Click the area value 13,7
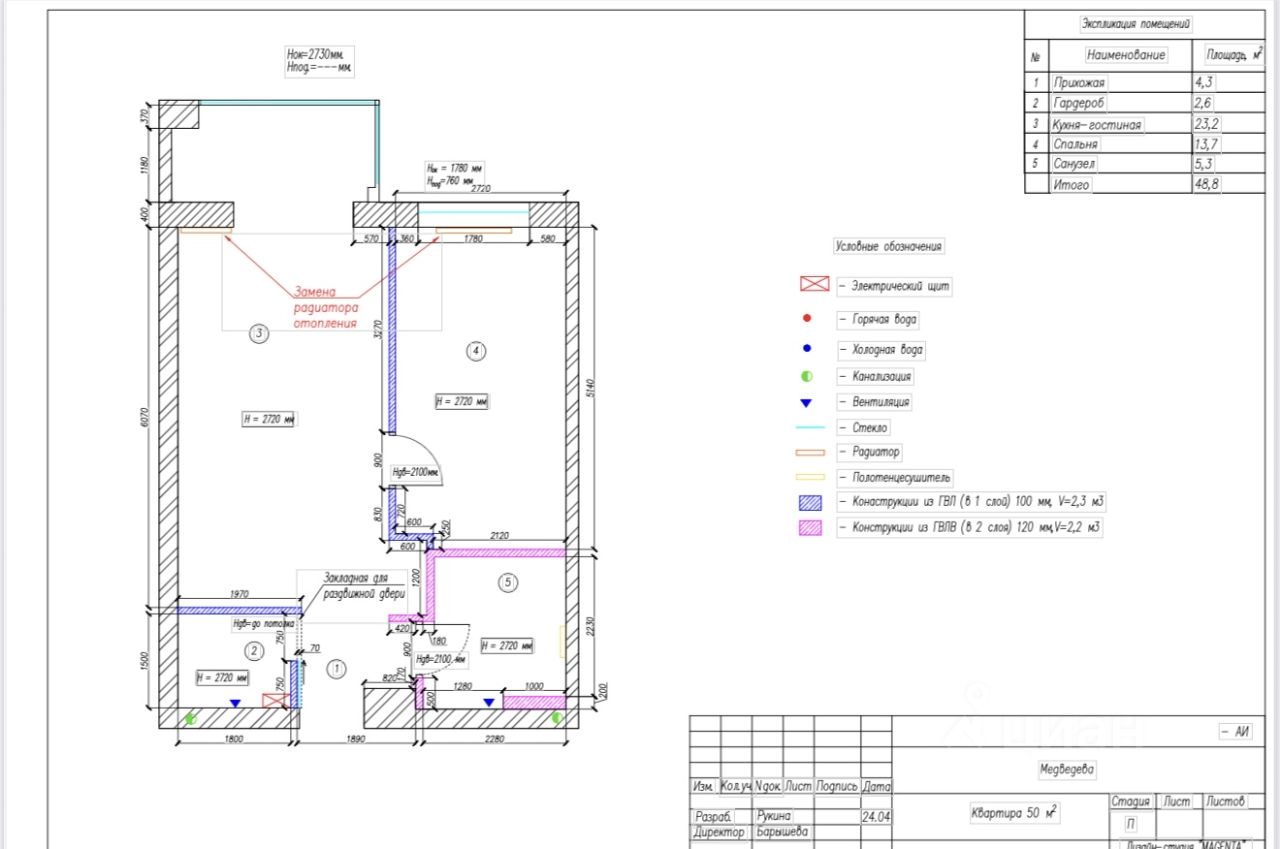The image size is (1280, 849). click(1208, 144)
